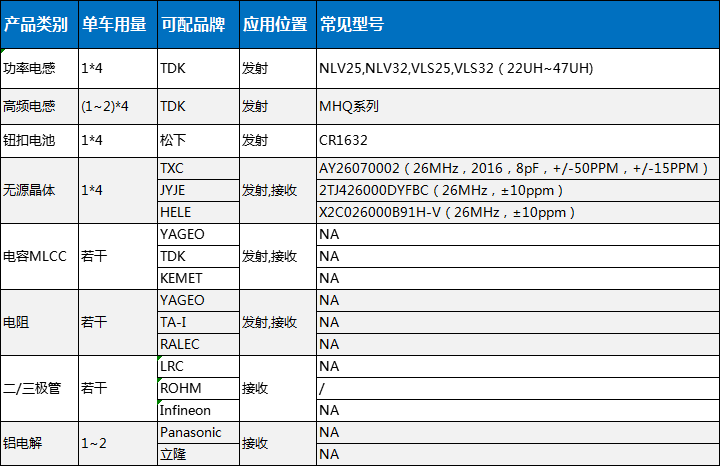This screenshot has height=467, width=720.
Task: Select YAGEO in the 电阻 group
Action: [x=198, y=300]
